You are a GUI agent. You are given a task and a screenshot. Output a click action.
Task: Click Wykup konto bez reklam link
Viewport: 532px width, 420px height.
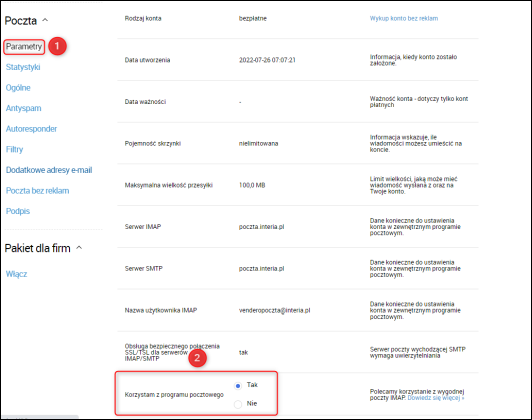coord(404,18)
